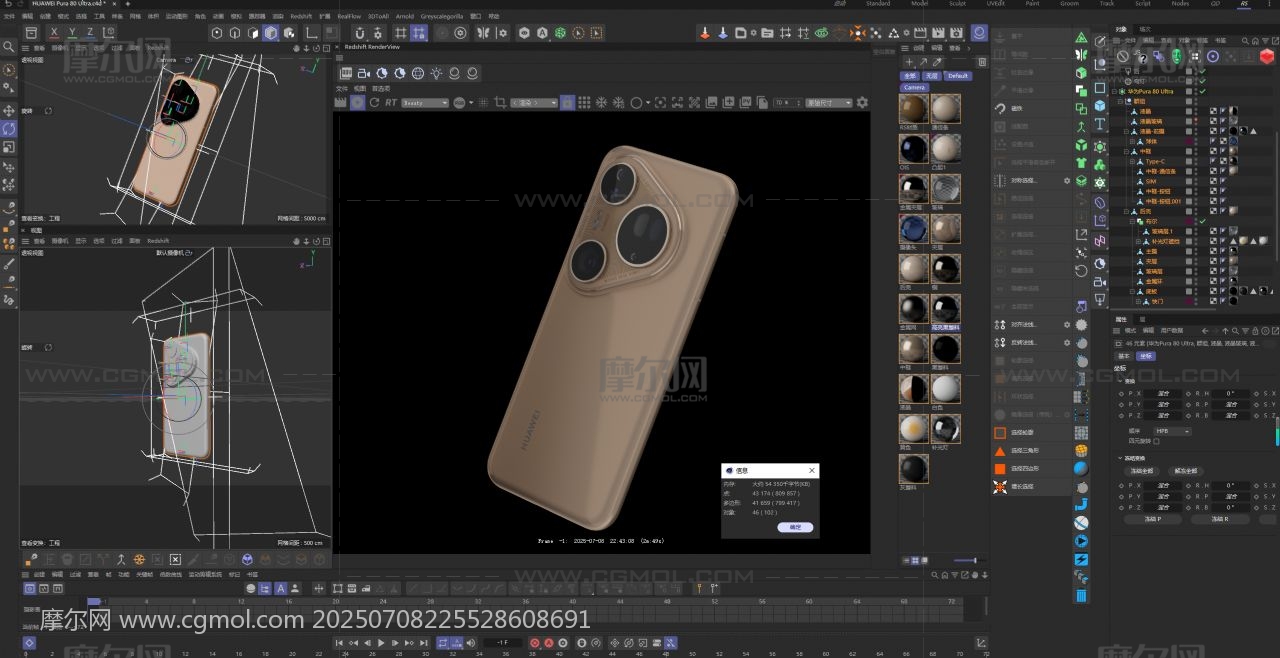Select the 玻璃 glass material swatch
Viewport: 1280px width, 658px height.
coord(945,189)
